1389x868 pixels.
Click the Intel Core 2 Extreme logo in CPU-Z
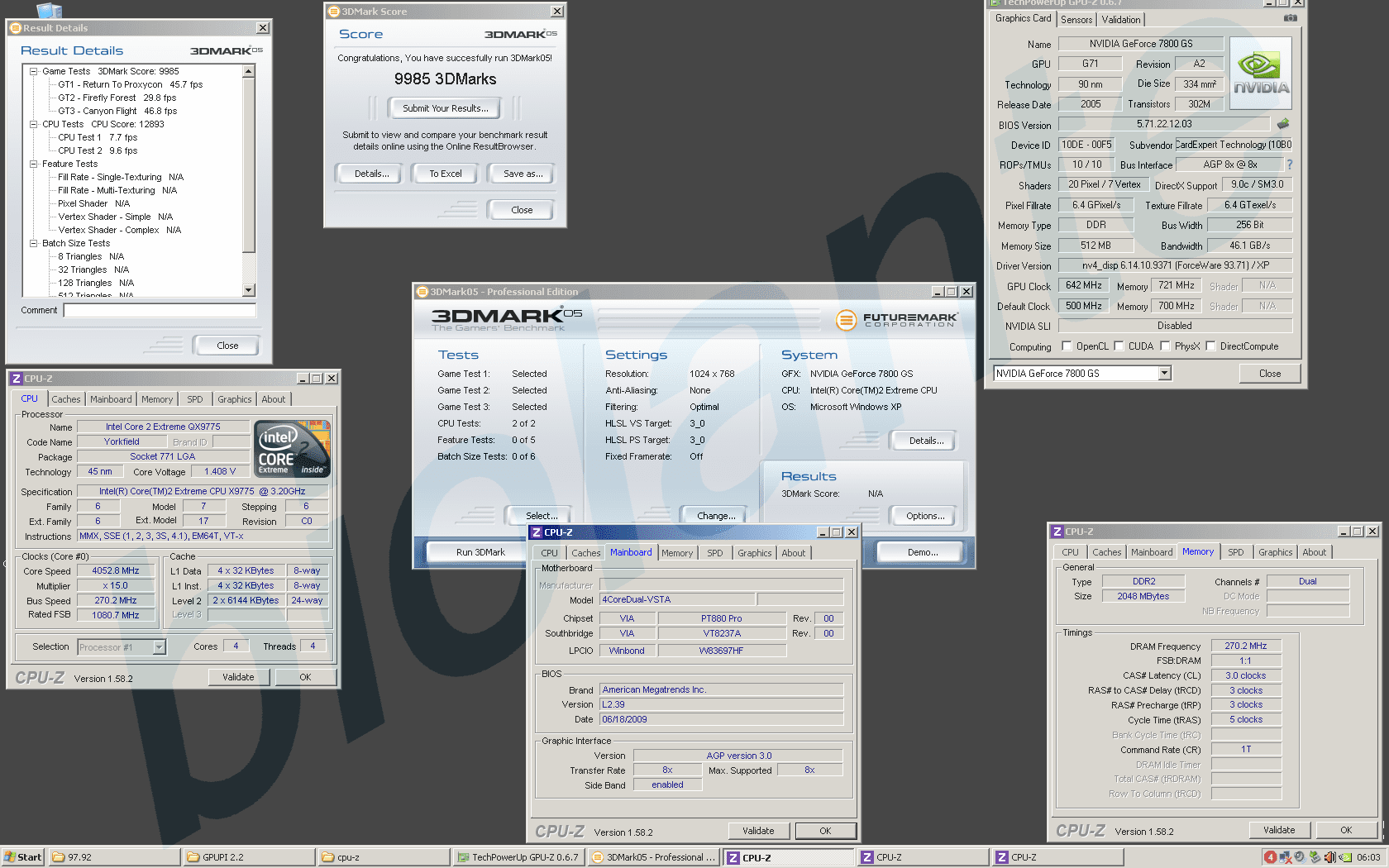click(294, 448)
